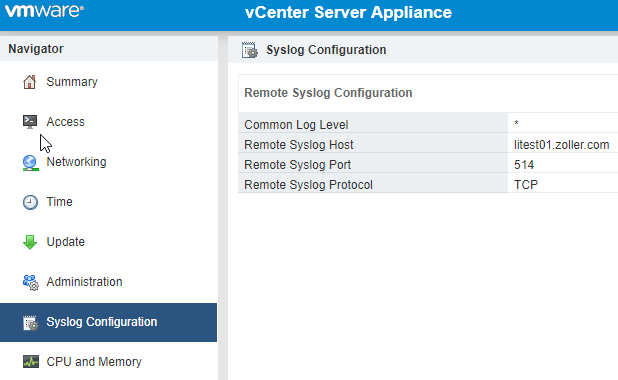Click the Administration users gear icon
Viewport: 618px width, 380px height.
[x=30, y=282]
